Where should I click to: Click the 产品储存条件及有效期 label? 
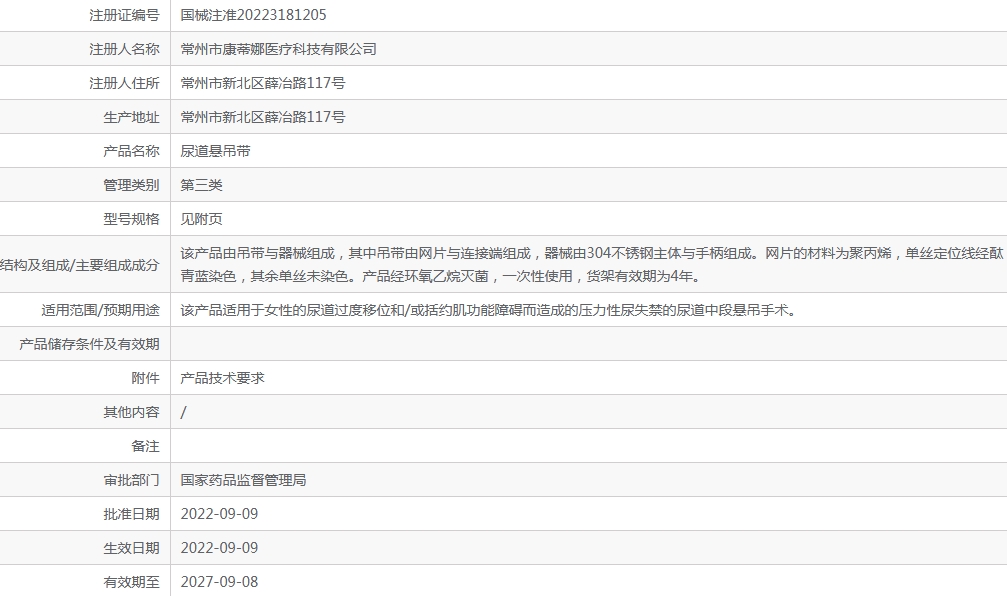89,344
